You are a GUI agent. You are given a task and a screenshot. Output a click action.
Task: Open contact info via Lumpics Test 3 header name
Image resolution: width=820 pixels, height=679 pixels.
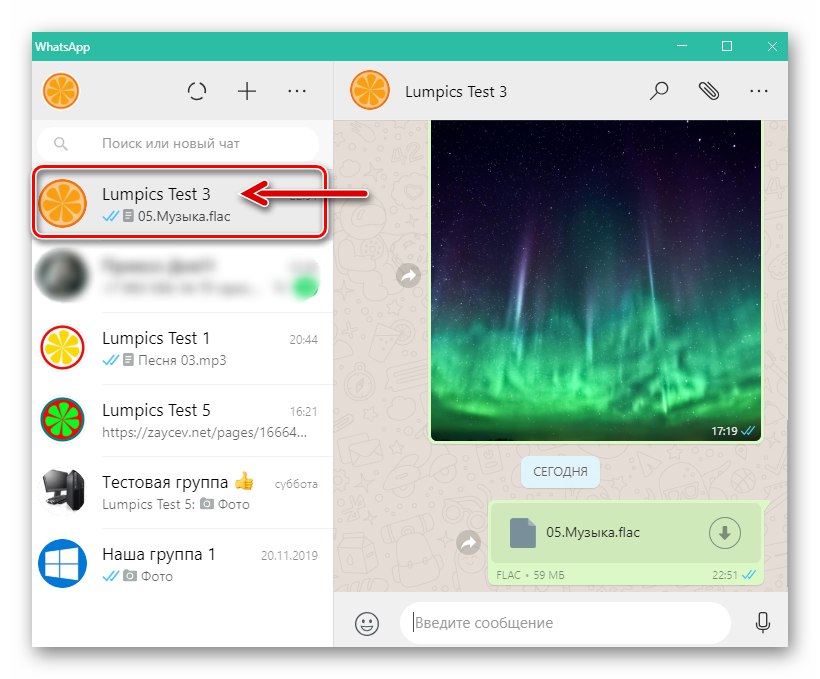[x=455, y=92]
